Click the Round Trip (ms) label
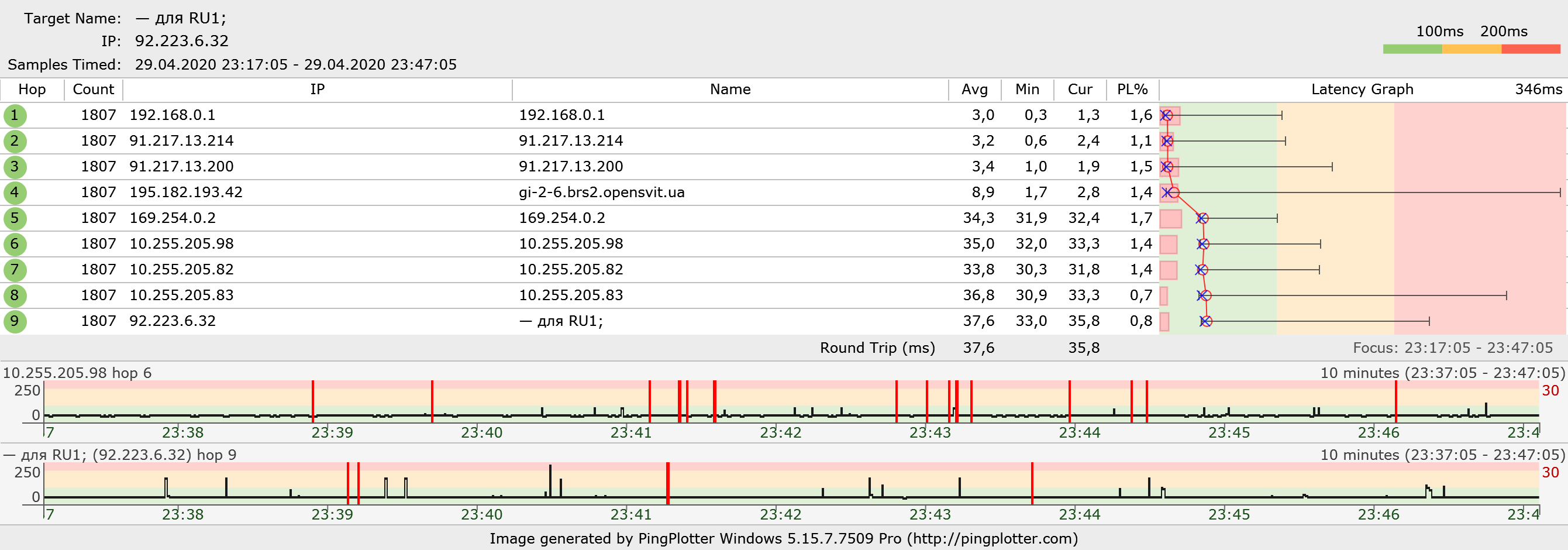Viewport: 1568px width, 550px height. (x=877, y=348)
